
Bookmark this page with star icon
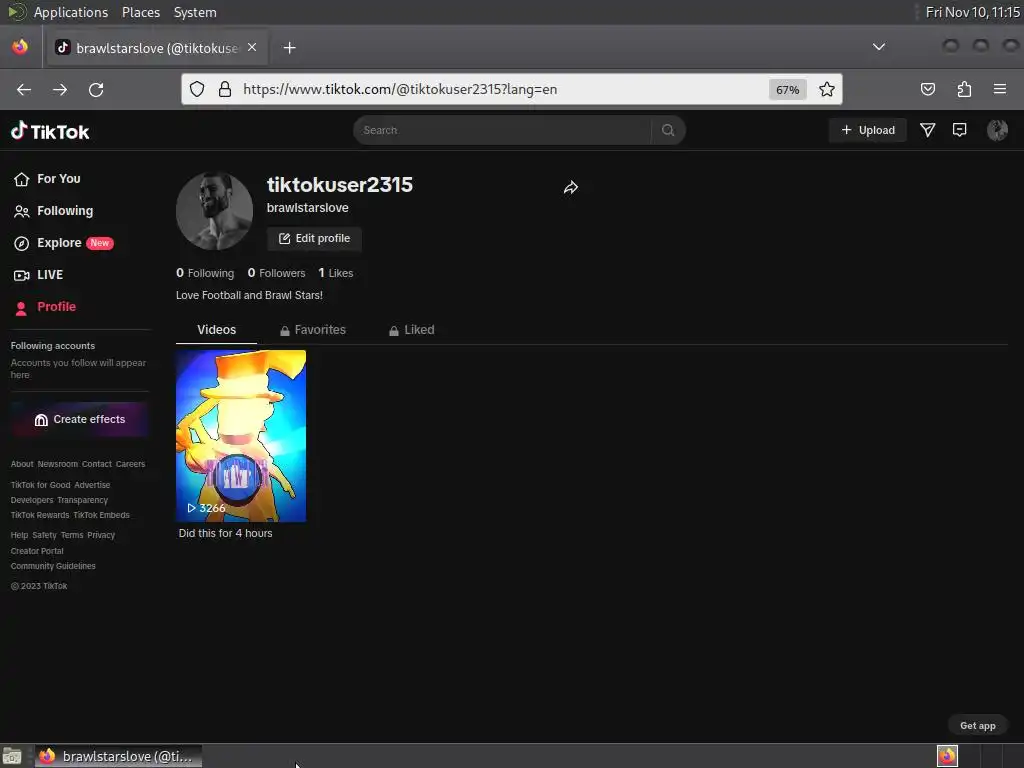click(827, 89)
